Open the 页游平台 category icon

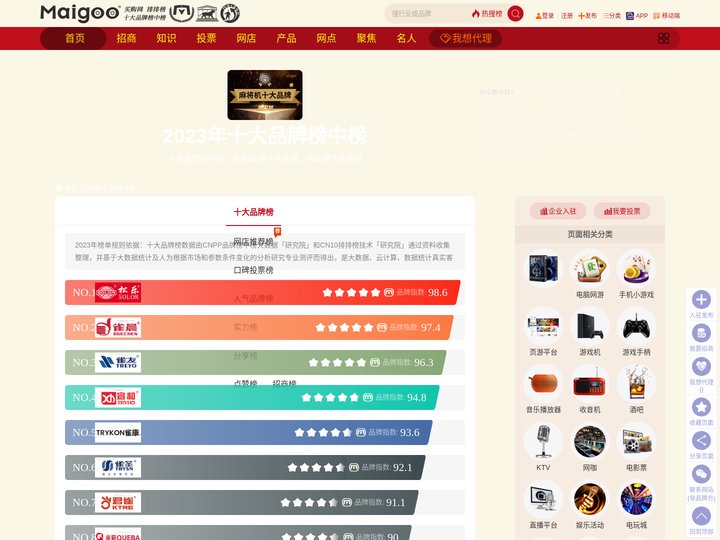click(543, 326)
